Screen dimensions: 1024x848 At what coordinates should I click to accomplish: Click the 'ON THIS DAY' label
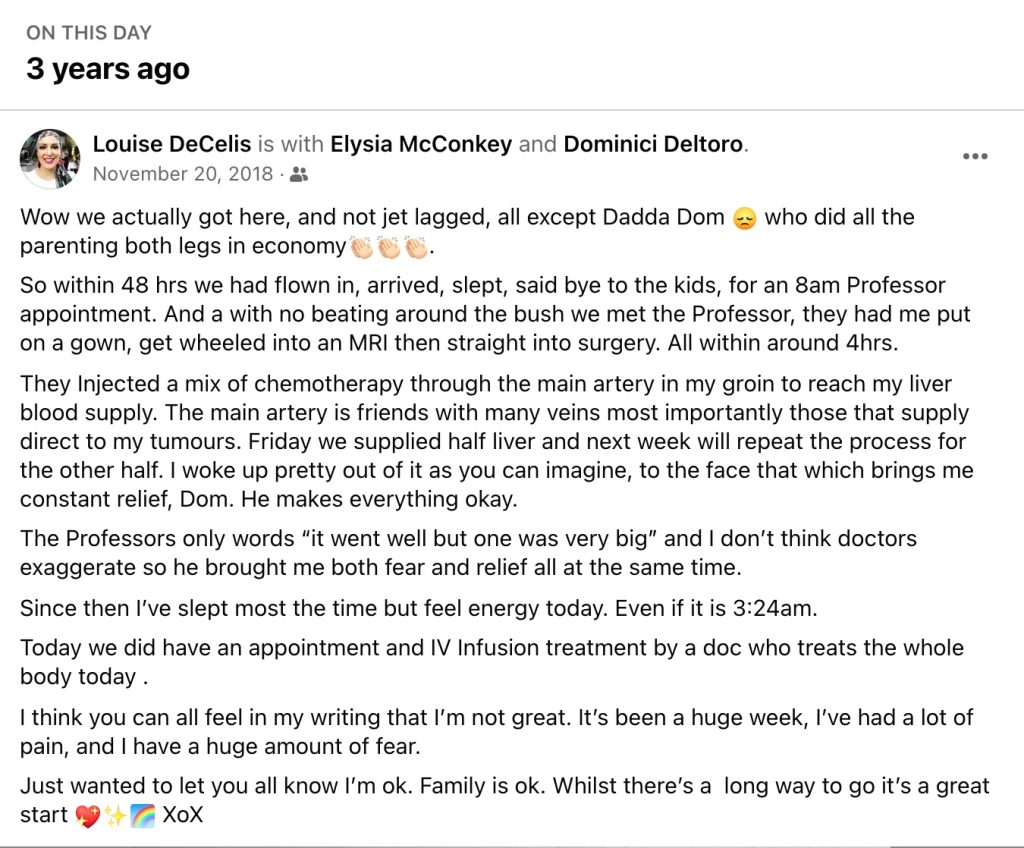click(x=89, y=33)
